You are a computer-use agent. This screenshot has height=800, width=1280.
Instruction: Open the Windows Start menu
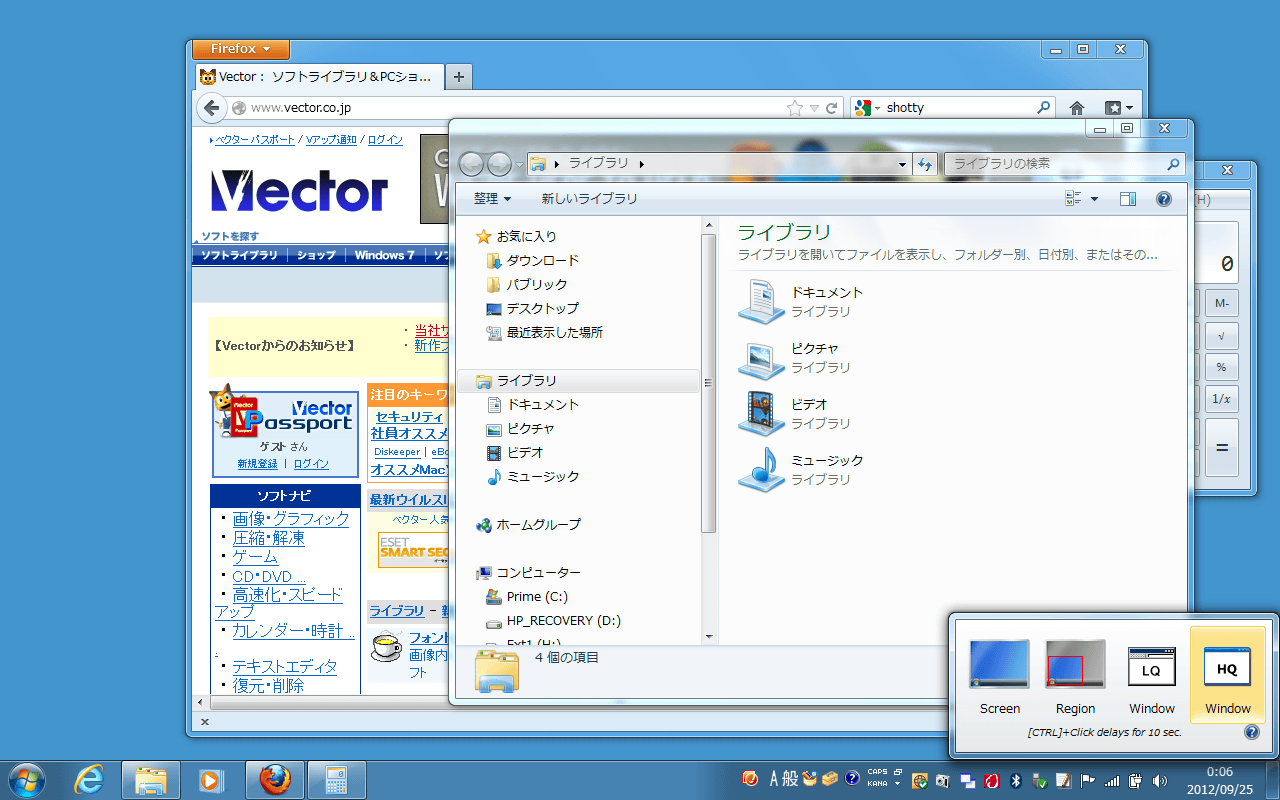pyautogui.click(x=26, y=780)
